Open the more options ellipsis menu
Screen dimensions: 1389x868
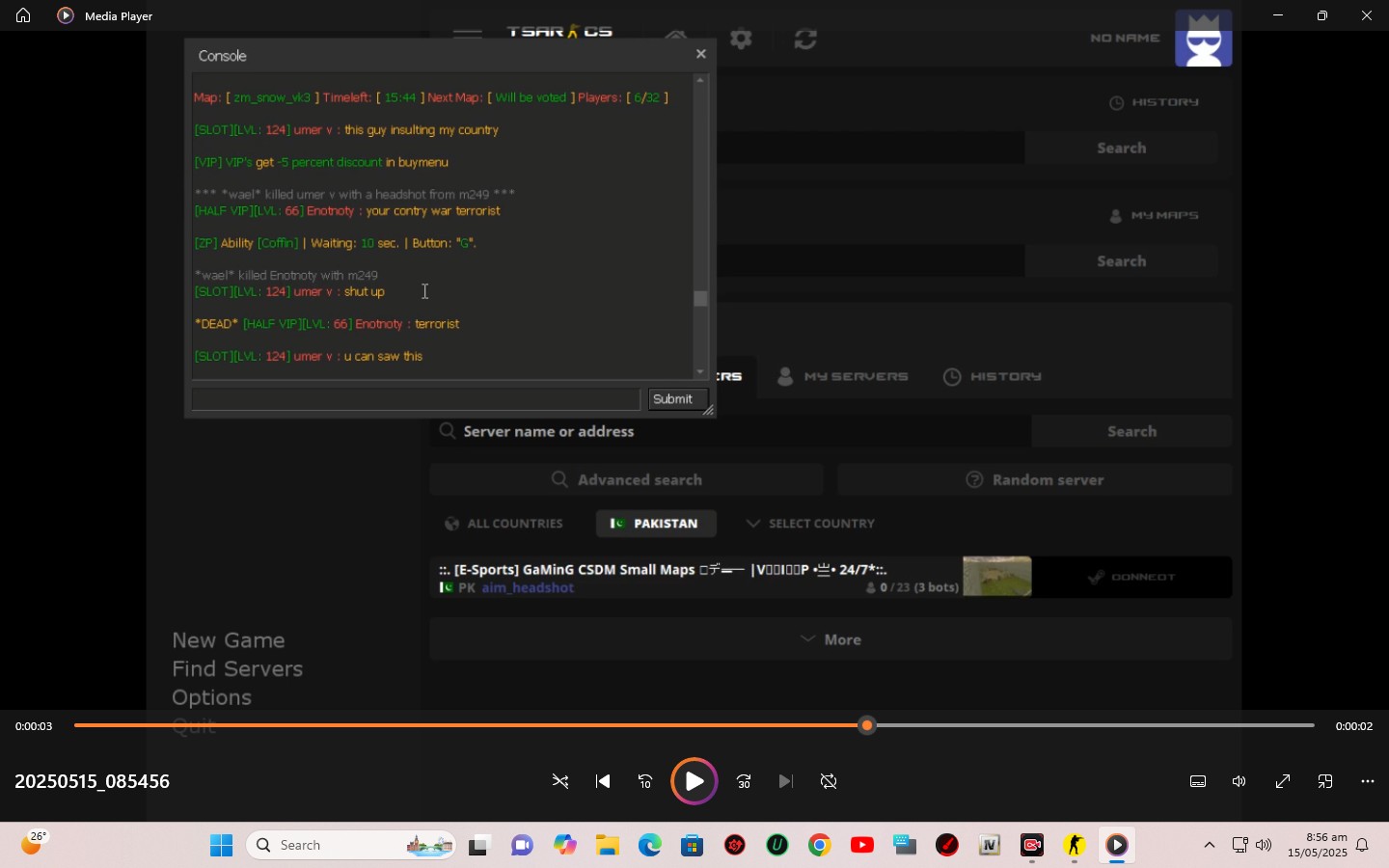coord(1369,782)
